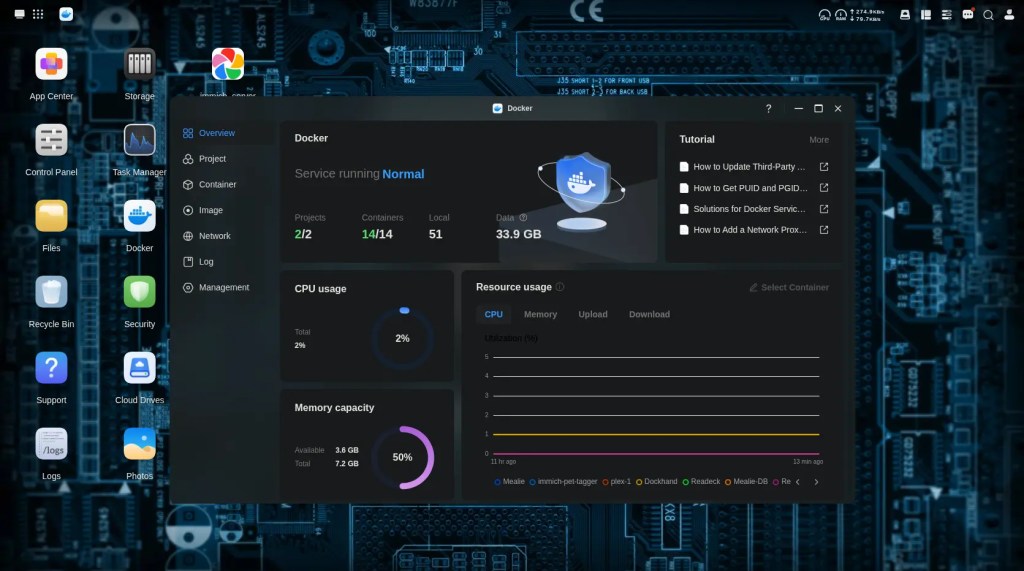This screenshot has height=571, width=1024.
Task: Open the task list icon in the top bar
Action: (x=947, y=14)
